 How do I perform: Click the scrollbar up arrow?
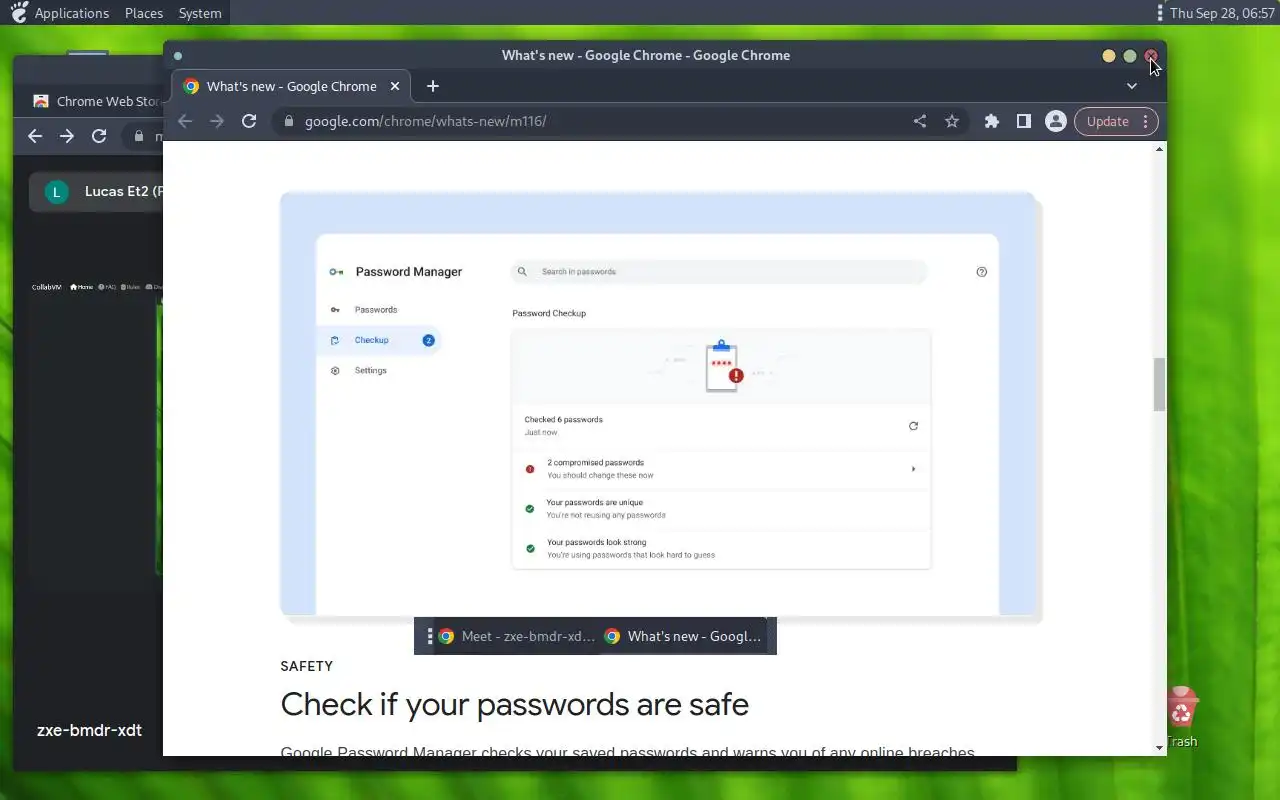[x=1160, y=149]
